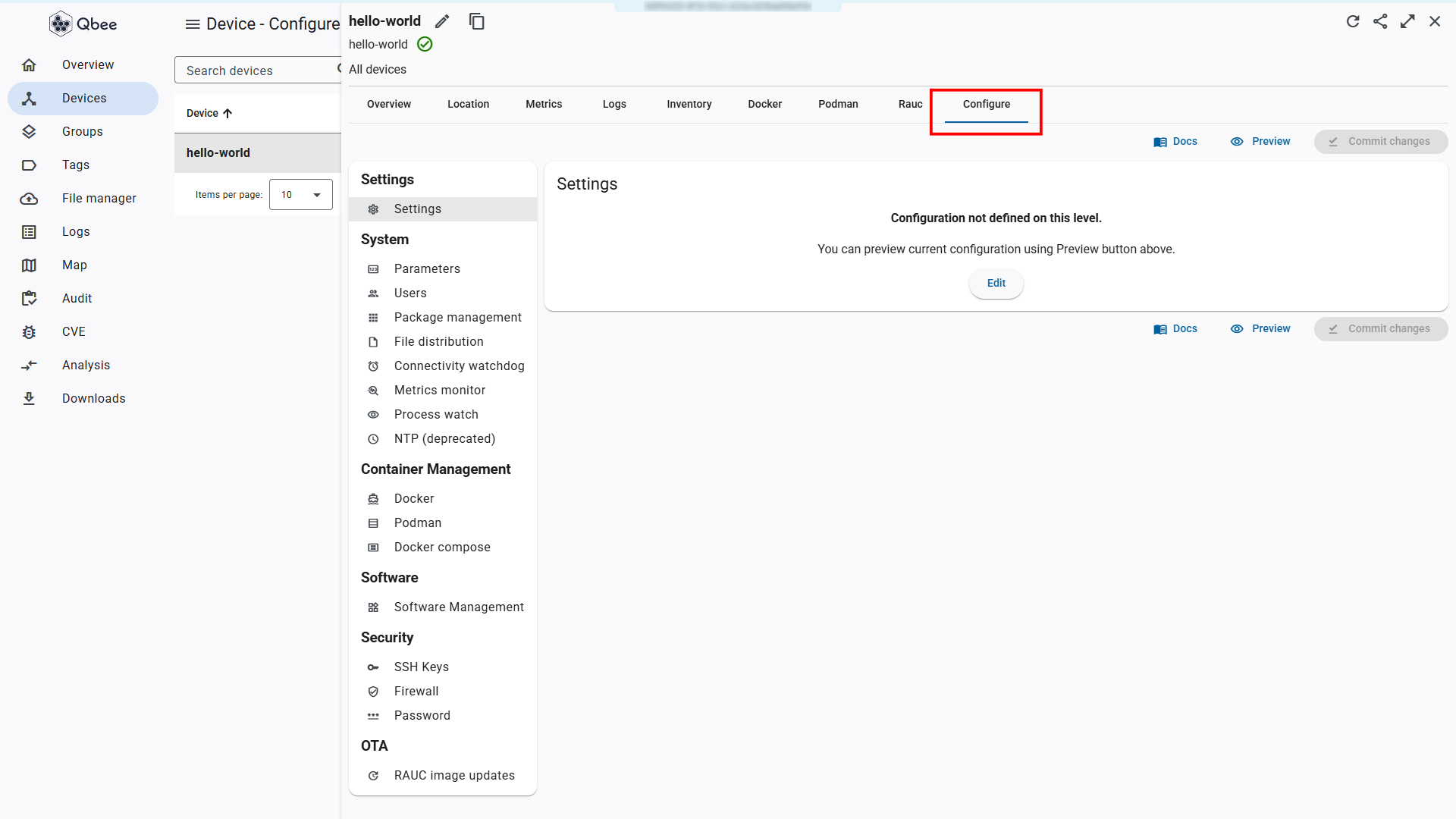Image resolution: width=1456 pixels, height=819 pixels.
Task: Select the Configure tab
Action: coord(987,104)
